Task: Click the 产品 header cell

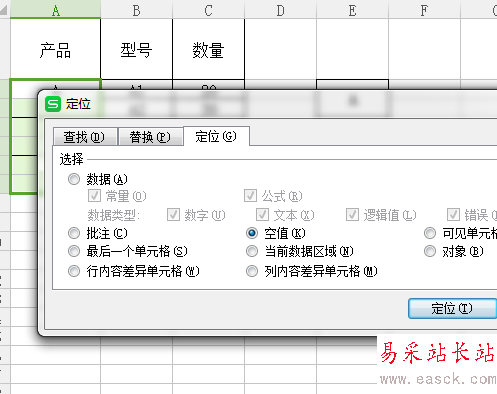Action: pyautogui.click(x=55, y=49)
